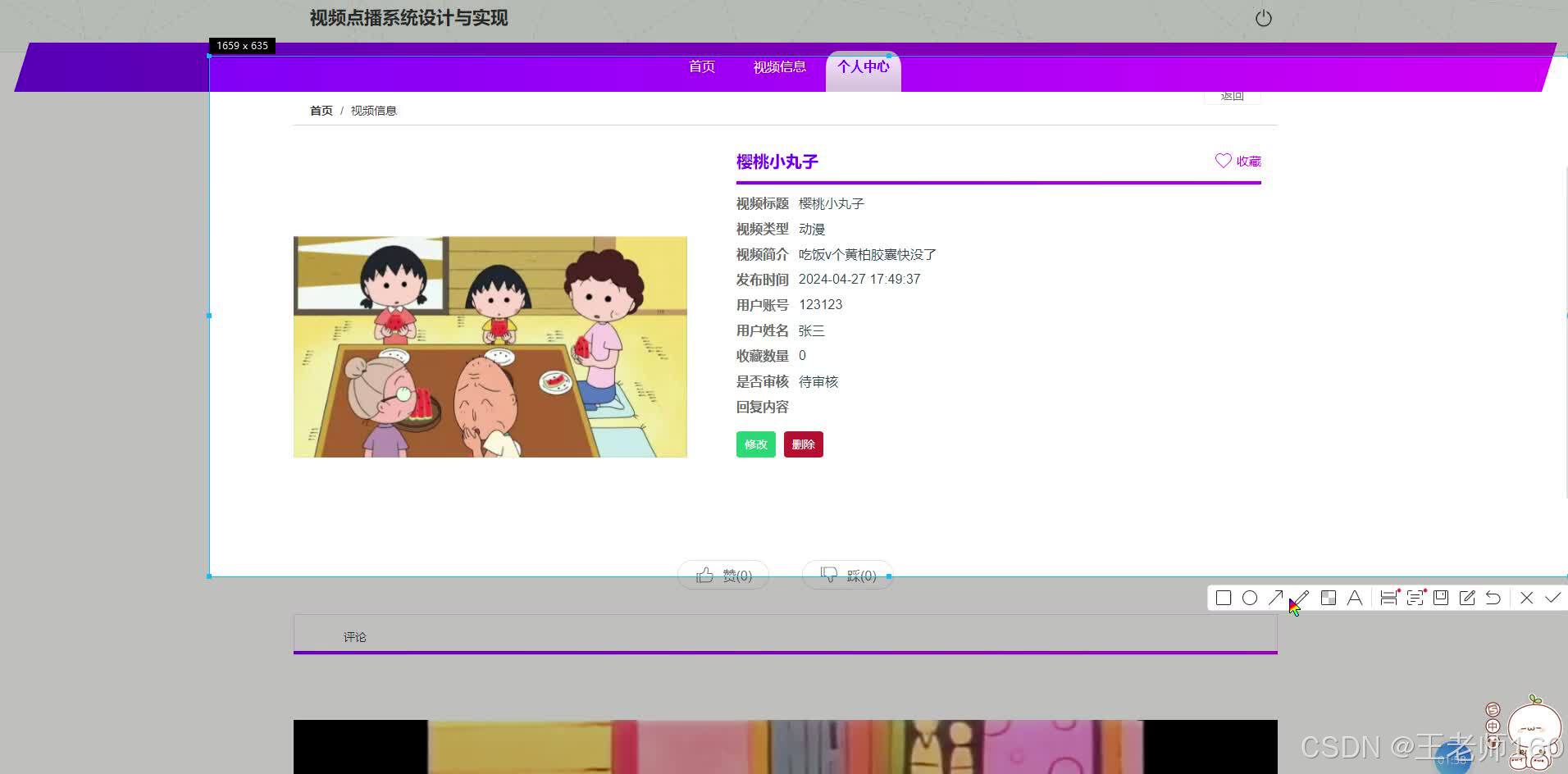Select the pencil drawing tool
This screenshot has width=1568, height=774.
pos(1301,598)
